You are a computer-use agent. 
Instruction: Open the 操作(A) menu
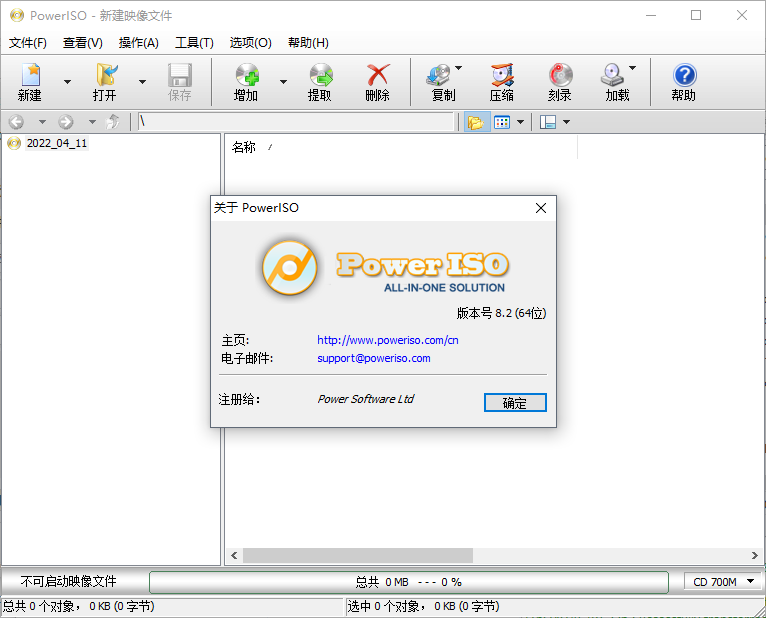[x=138, y=43]
